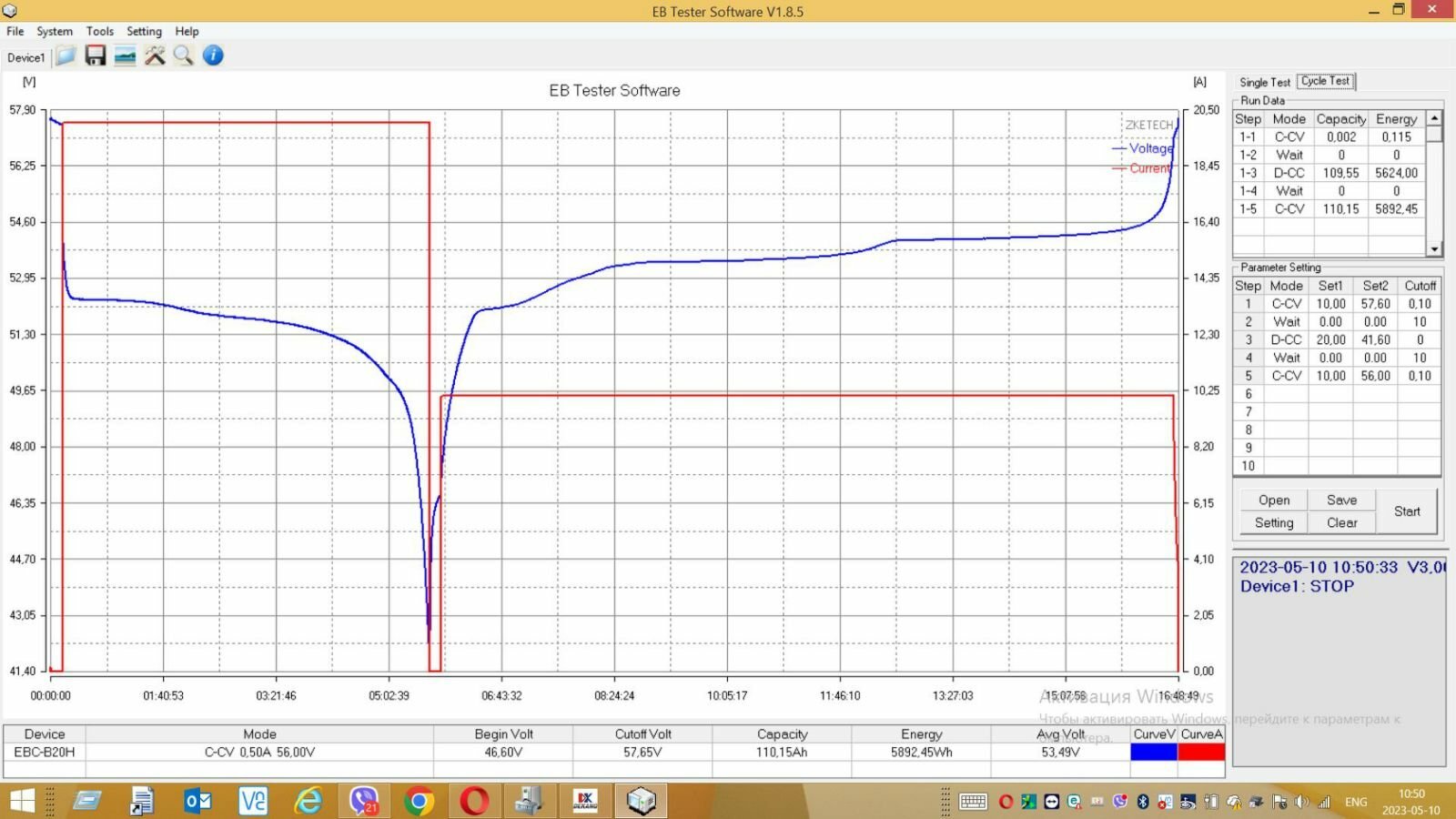
Task: Open Outlook from the taskbar
Action: pos(197,801)
